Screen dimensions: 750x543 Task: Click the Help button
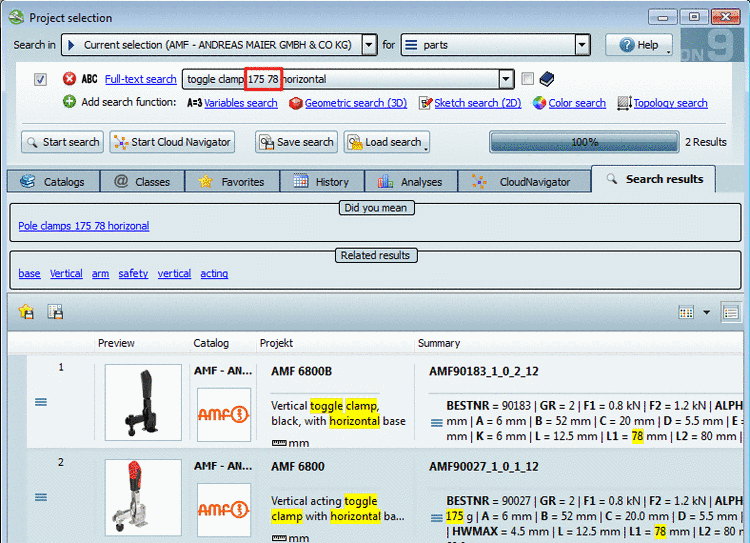tap(639, 45)
